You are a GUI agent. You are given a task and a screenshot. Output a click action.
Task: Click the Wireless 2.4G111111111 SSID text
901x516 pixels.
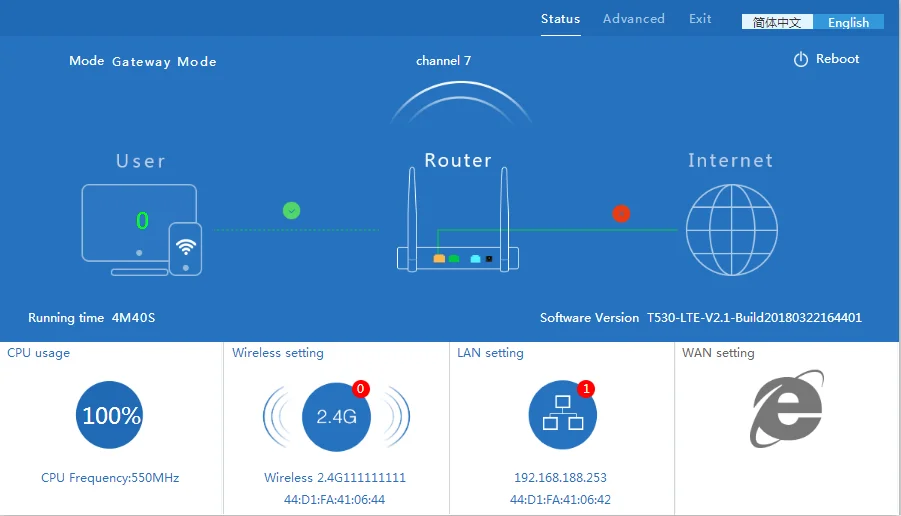point(335,478)
